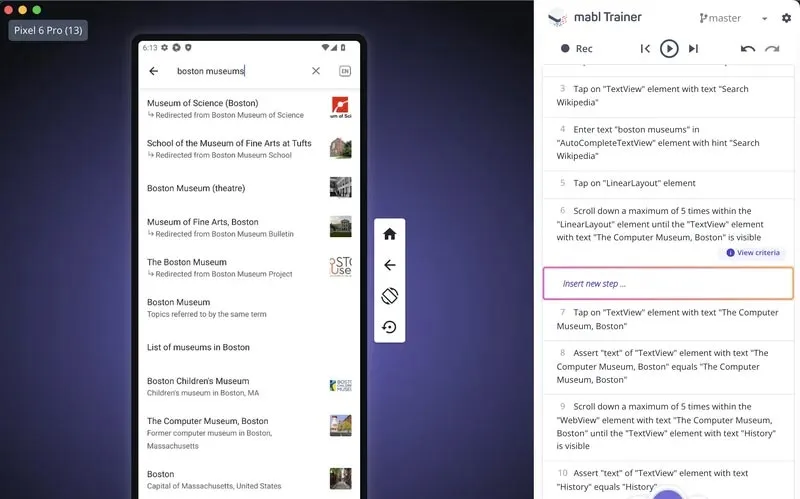Rotate the device screen
This screenshot has width=800, height=499.
[390, 296]
